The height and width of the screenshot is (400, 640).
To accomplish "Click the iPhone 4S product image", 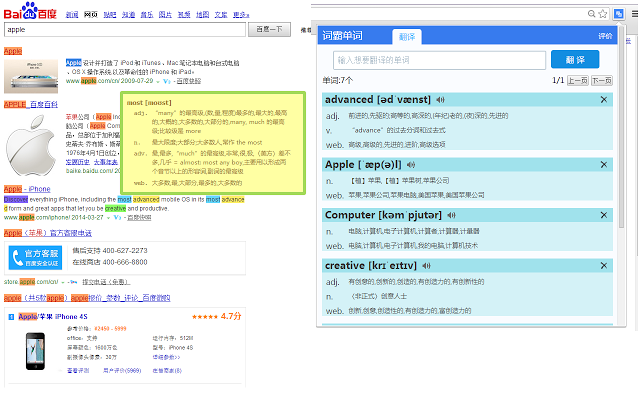I will [36, 351].
